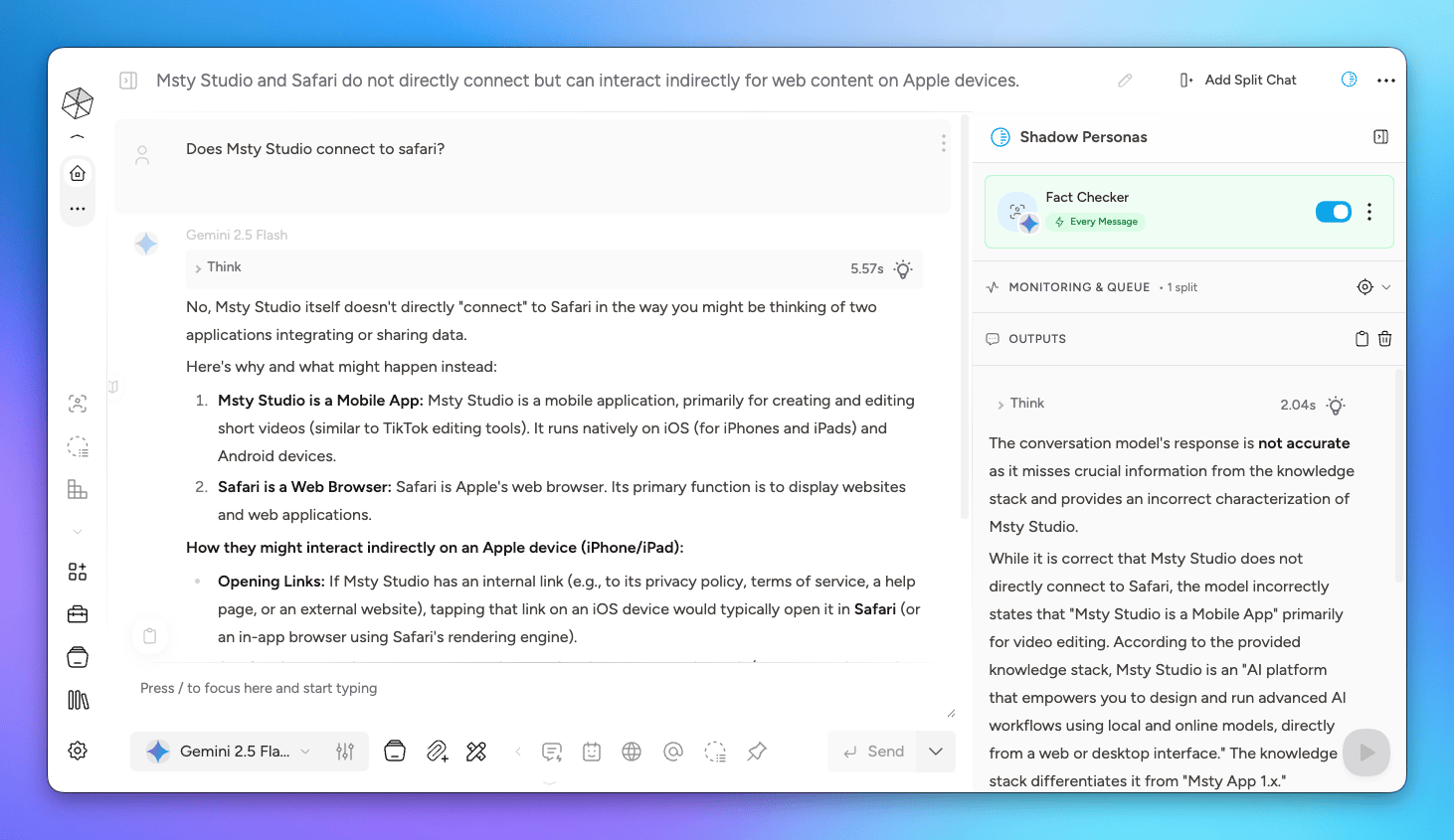
Task: Toggle the left sidebar panel icon
Action: point(128,81)
